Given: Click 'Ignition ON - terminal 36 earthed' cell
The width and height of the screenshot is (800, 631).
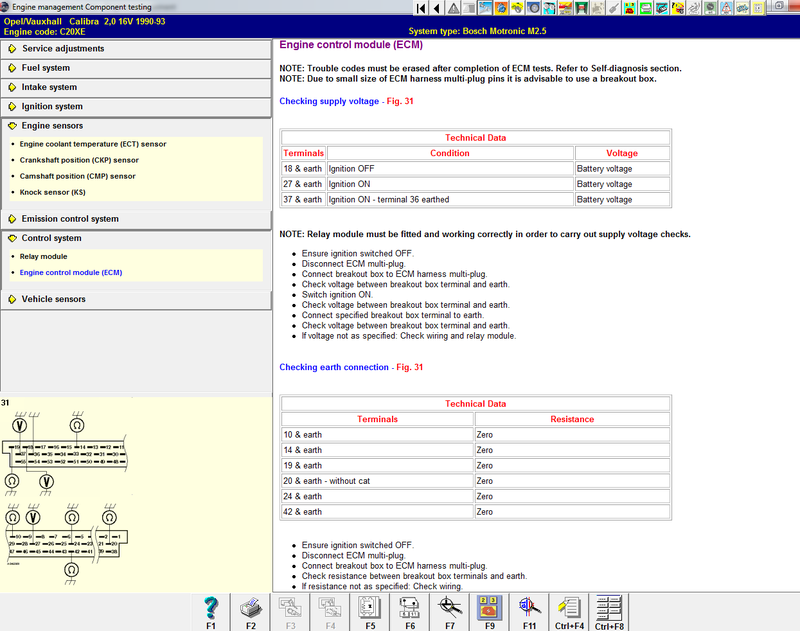Looking at the screenshot, I should pos(450,199).
